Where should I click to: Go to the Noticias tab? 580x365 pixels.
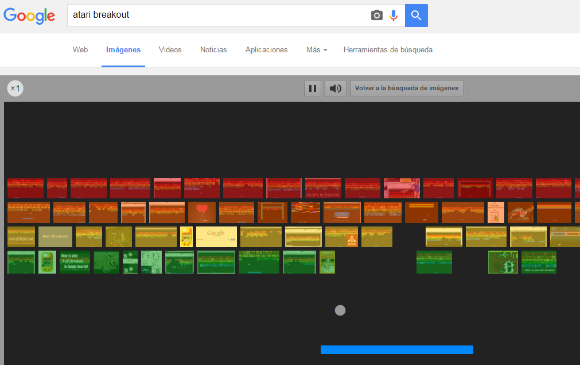(x=213, y=50)
